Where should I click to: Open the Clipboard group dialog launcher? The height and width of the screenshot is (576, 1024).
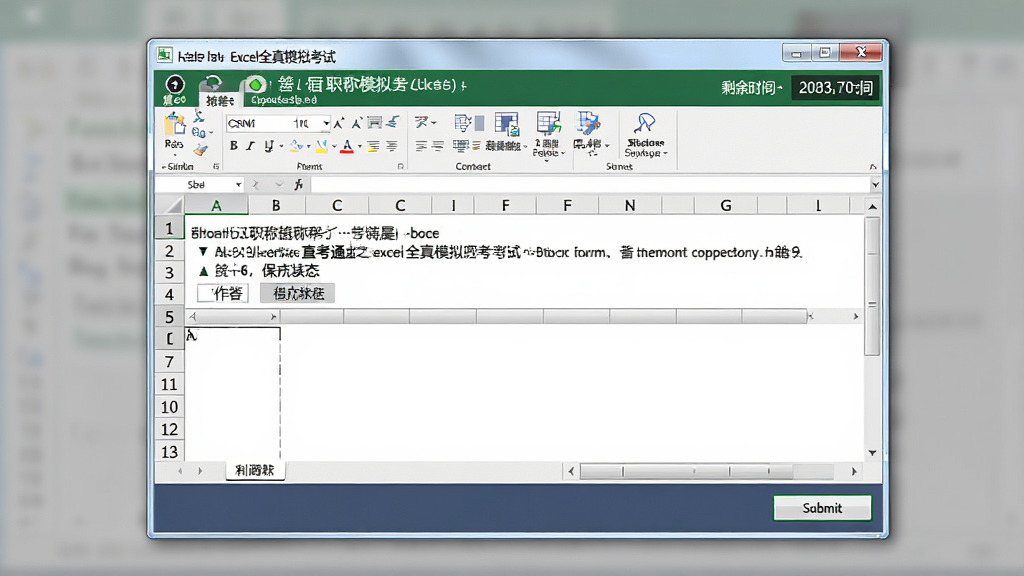pyautogui.click(x=216, y=167)
